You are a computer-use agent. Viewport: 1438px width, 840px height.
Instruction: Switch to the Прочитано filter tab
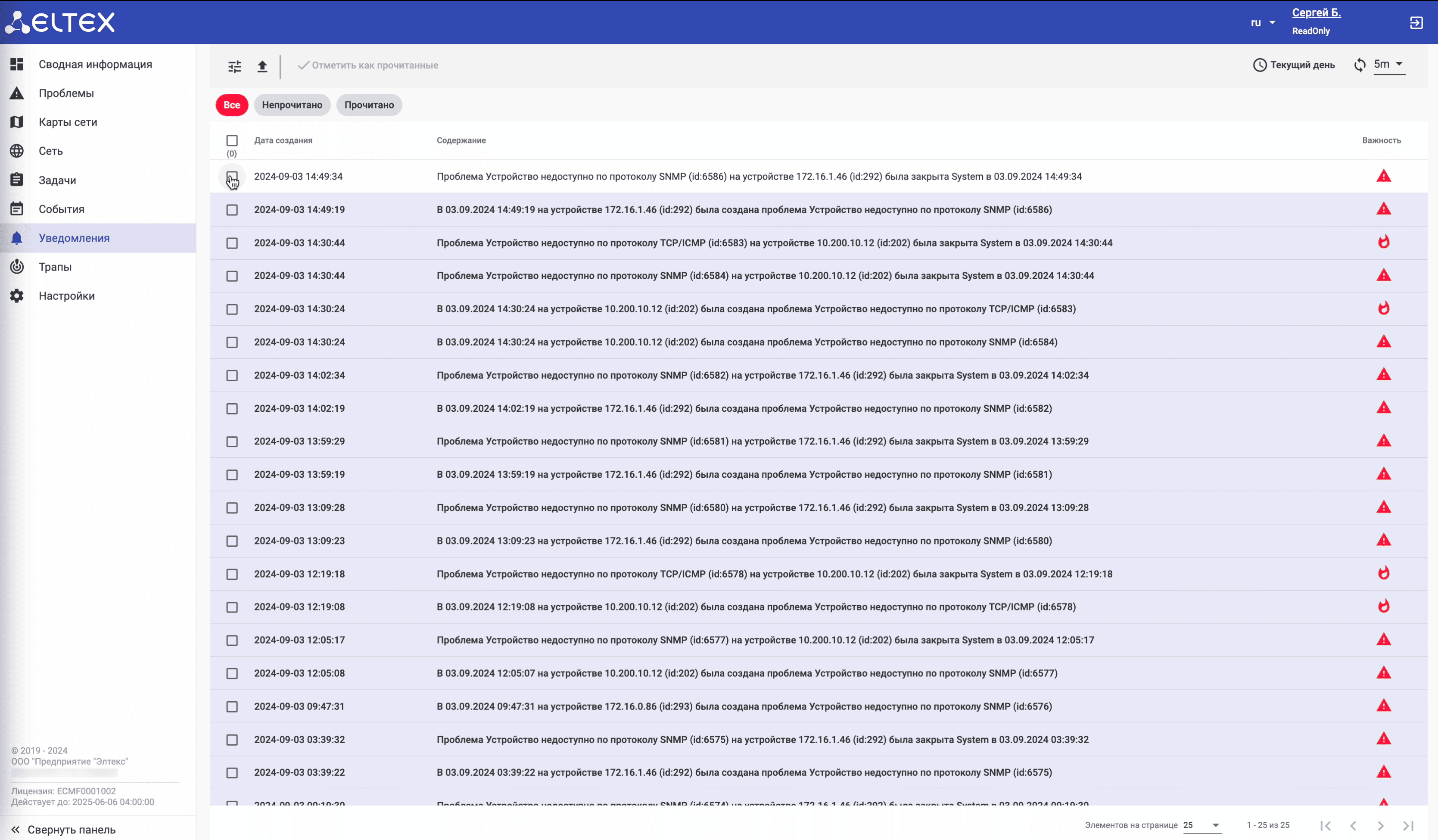coord(369,105)
